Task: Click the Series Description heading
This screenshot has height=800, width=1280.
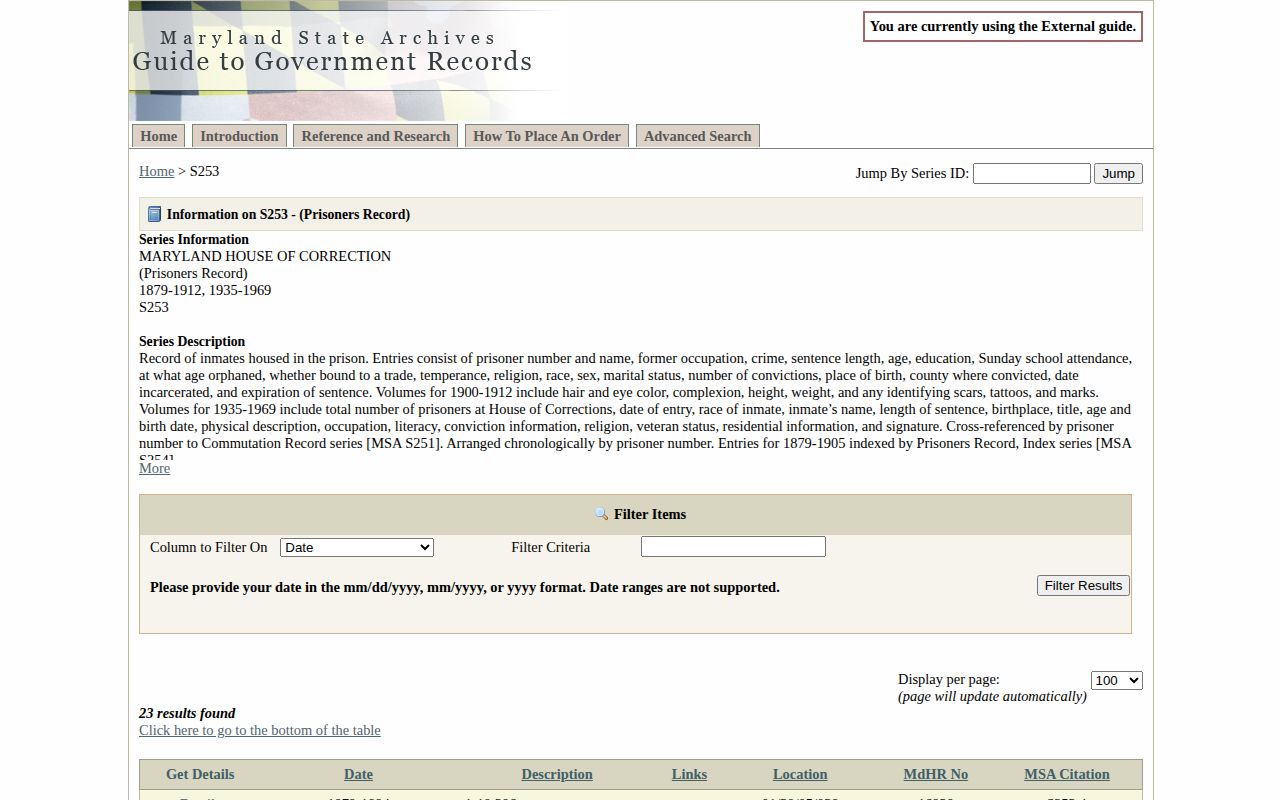Action: point(192,341)
